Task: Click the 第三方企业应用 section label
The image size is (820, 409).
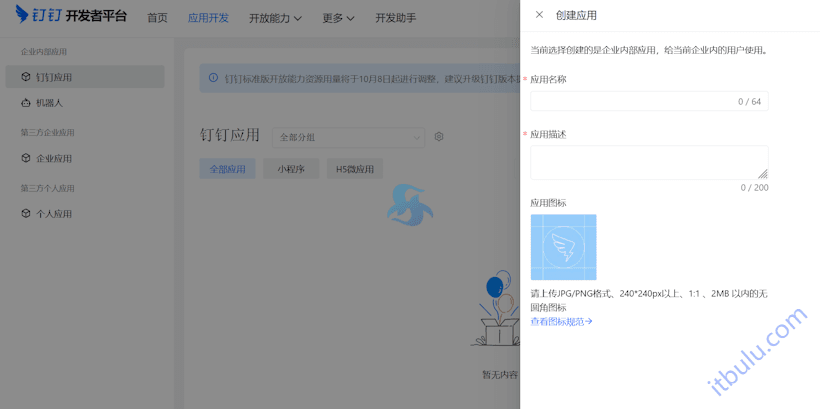Action: (x=48, y=132)
